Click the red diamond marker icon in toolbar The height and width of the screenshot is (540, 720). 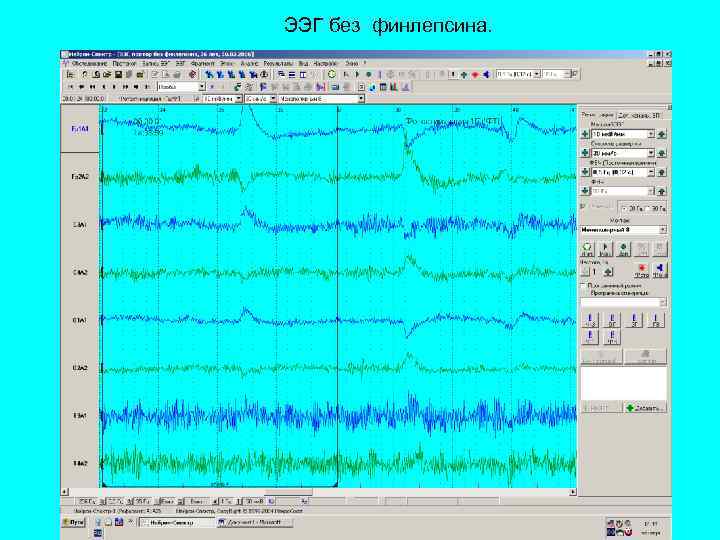(475, 74)
